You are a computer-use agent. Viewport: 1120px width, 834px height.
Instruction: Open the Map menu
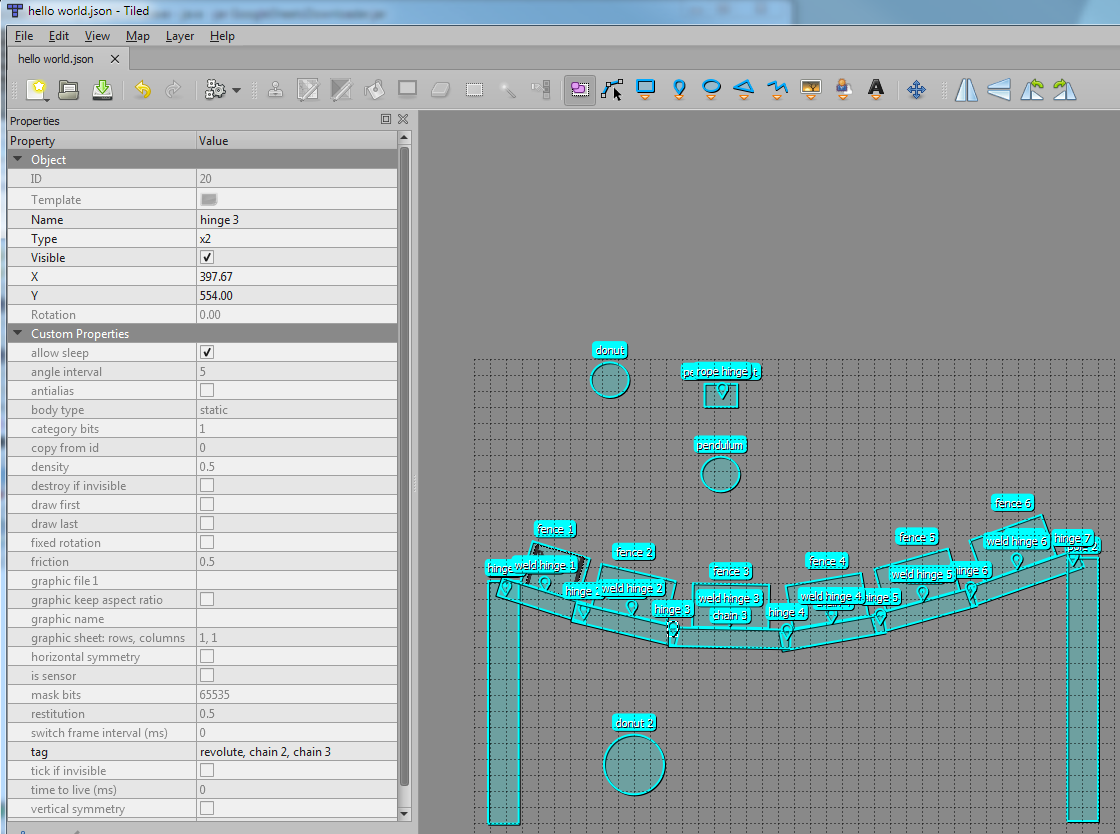[x=138, y=36]
